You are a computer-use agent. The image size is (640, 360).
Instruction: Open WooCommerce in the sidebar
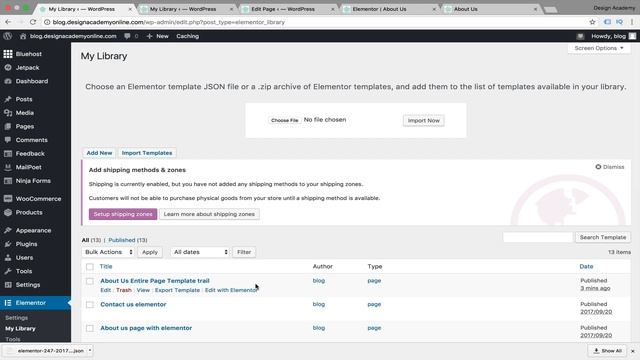tap(38, 198)
